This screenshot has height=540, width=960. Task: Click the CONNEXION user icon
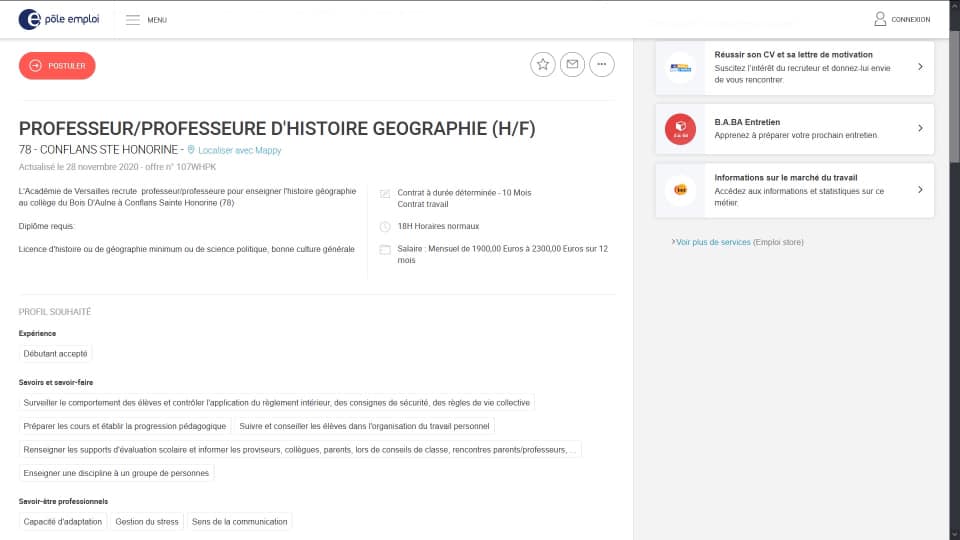[x=880, y=19]
